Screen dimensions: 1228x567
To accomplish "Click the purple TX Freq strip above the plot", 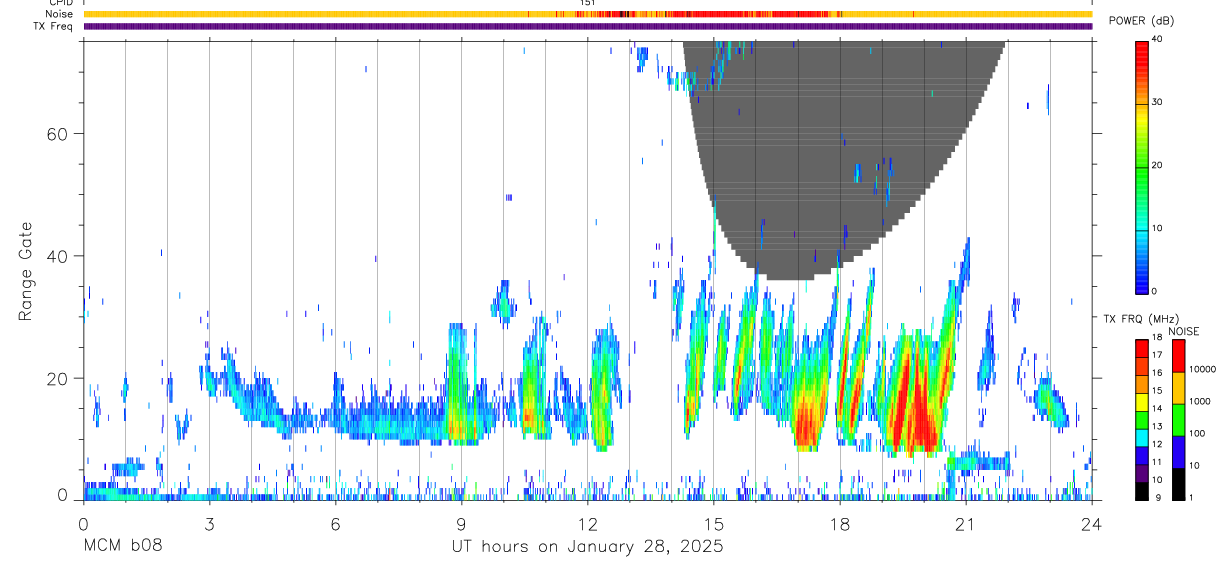I will (587, 26).
